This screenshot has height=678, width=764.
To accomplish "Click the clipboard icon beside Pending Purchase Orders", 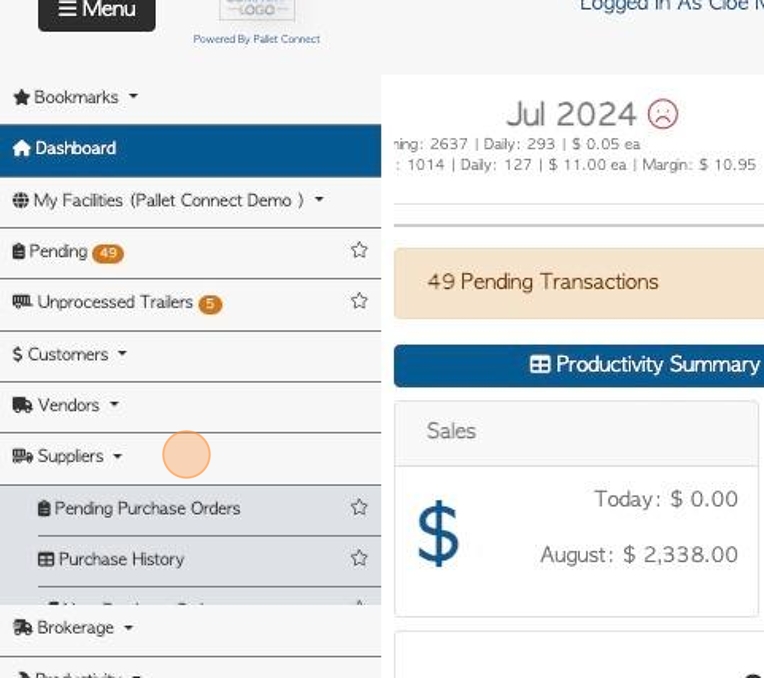I will 44,508.
